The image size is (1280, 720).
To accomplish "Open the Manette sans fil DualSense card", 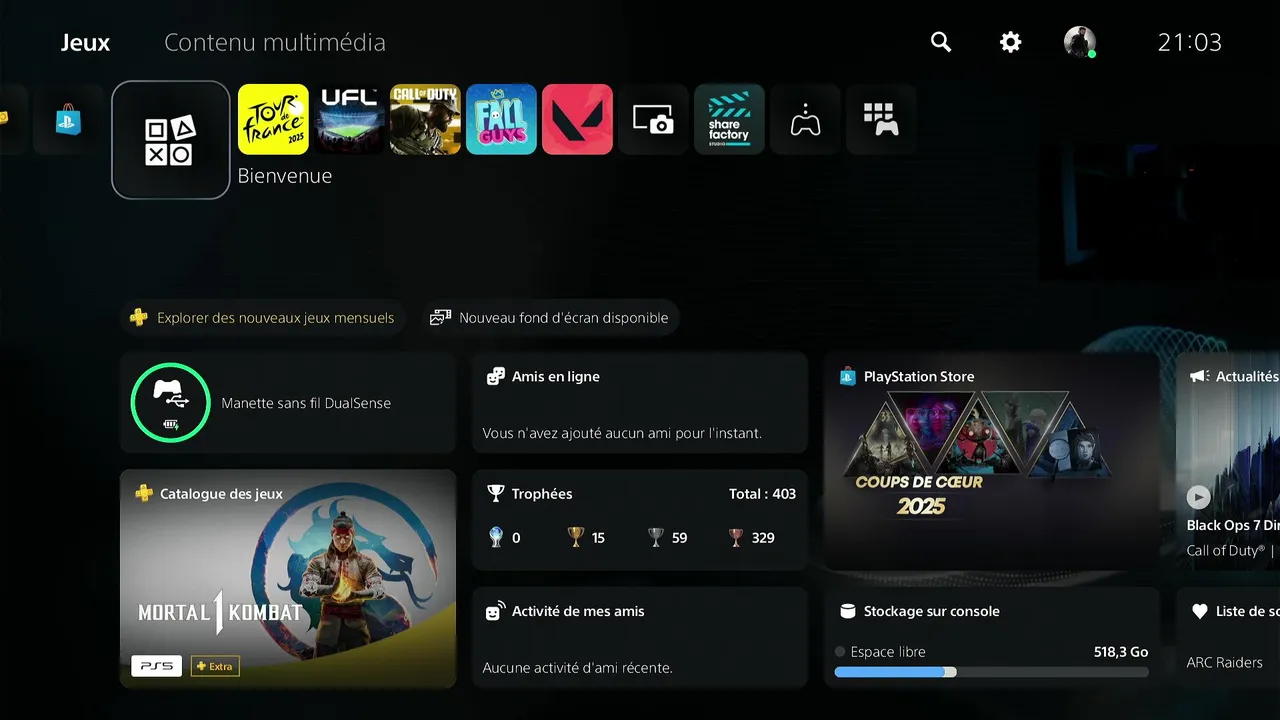I will [288, 403].
